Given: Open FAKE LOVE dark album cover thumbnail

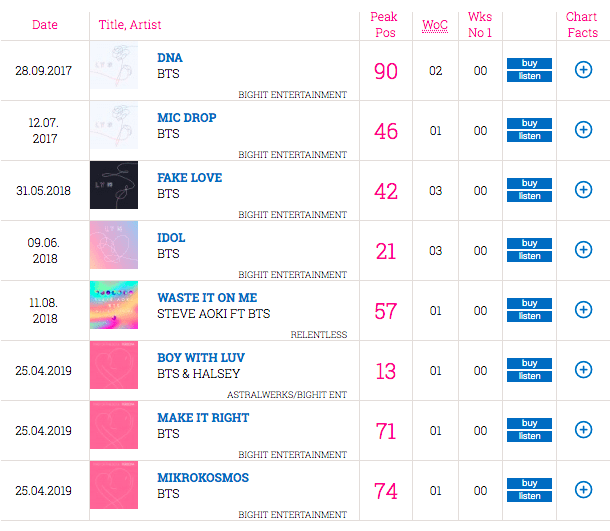Looking at the screenshot, I should [114, 185].
